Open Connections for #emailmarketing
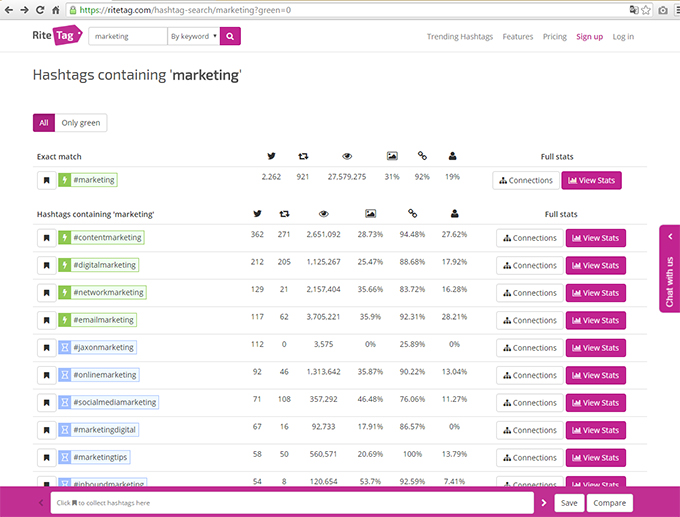The image size is (680, 517). (x=530, y=321)
